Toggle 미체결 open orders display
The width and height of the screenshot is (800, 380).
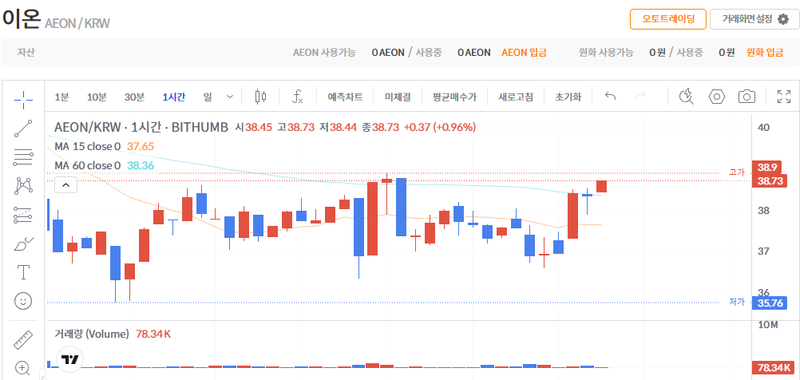coord(397,96)
